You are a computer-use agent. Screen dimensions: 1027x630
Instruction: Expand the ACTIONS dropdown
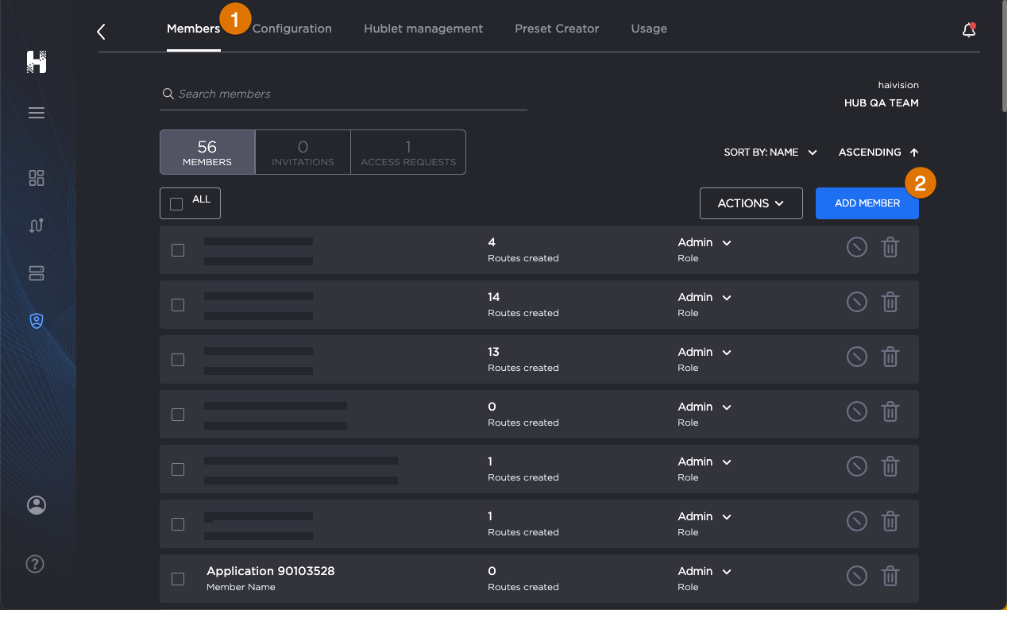tap(750, 203)
